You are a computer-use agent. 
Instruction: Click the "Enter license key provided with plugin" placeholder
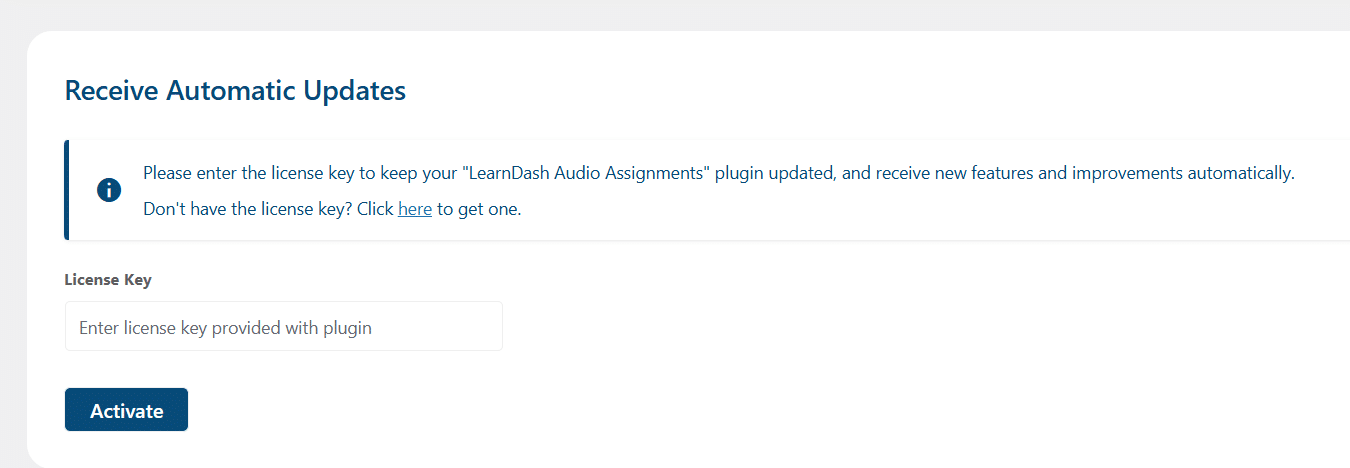coord(225,327)
